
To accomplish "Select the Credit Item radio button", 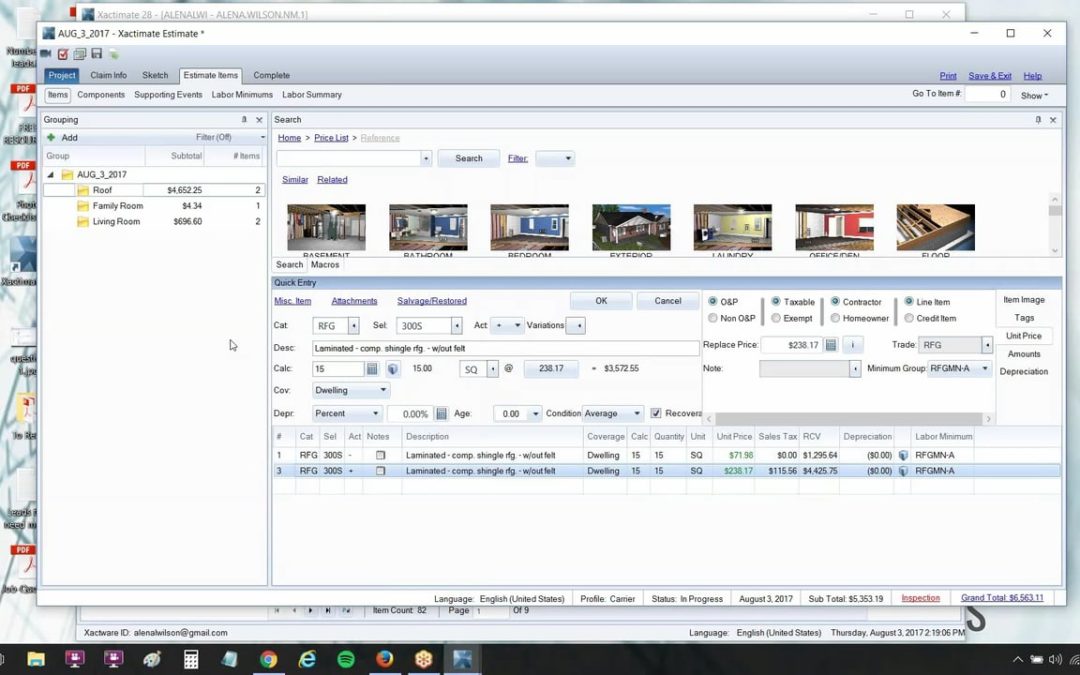I will pyautogui.click(x=908, y=318).
